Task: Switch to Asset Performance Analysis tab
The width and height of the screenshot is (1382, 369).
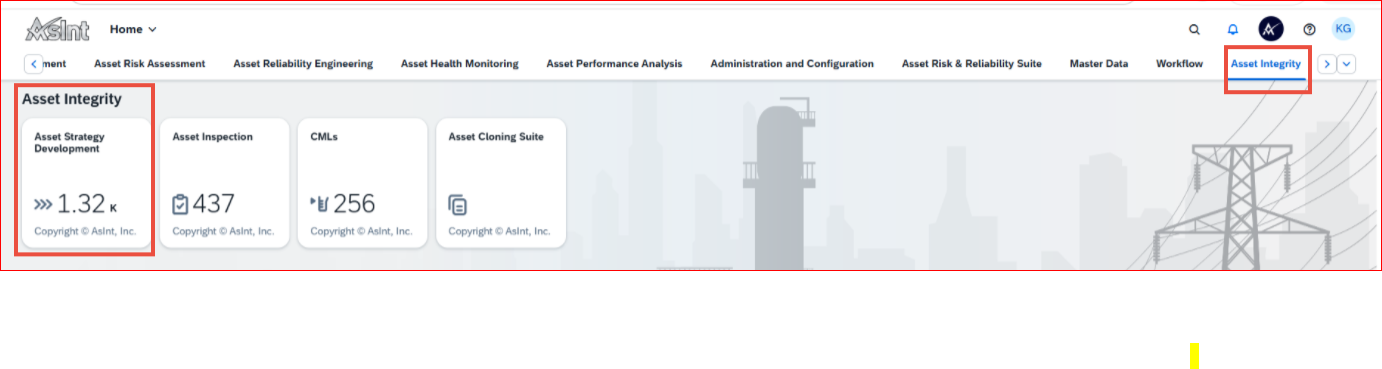Action: point(614,64)
